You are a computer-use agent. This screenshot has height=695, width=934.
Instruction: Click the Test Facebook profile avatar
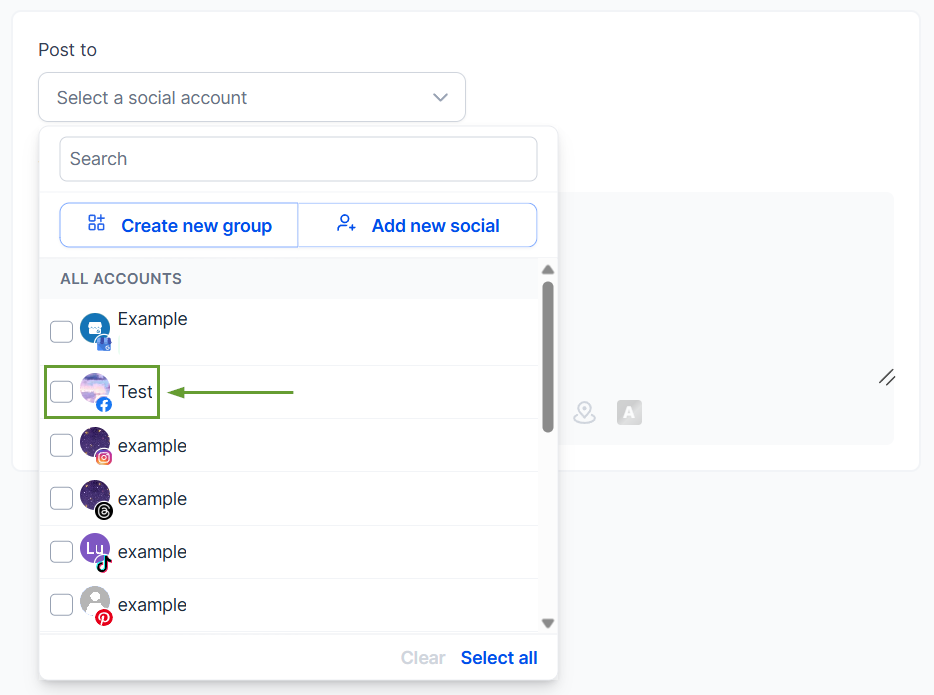point(95,391)
